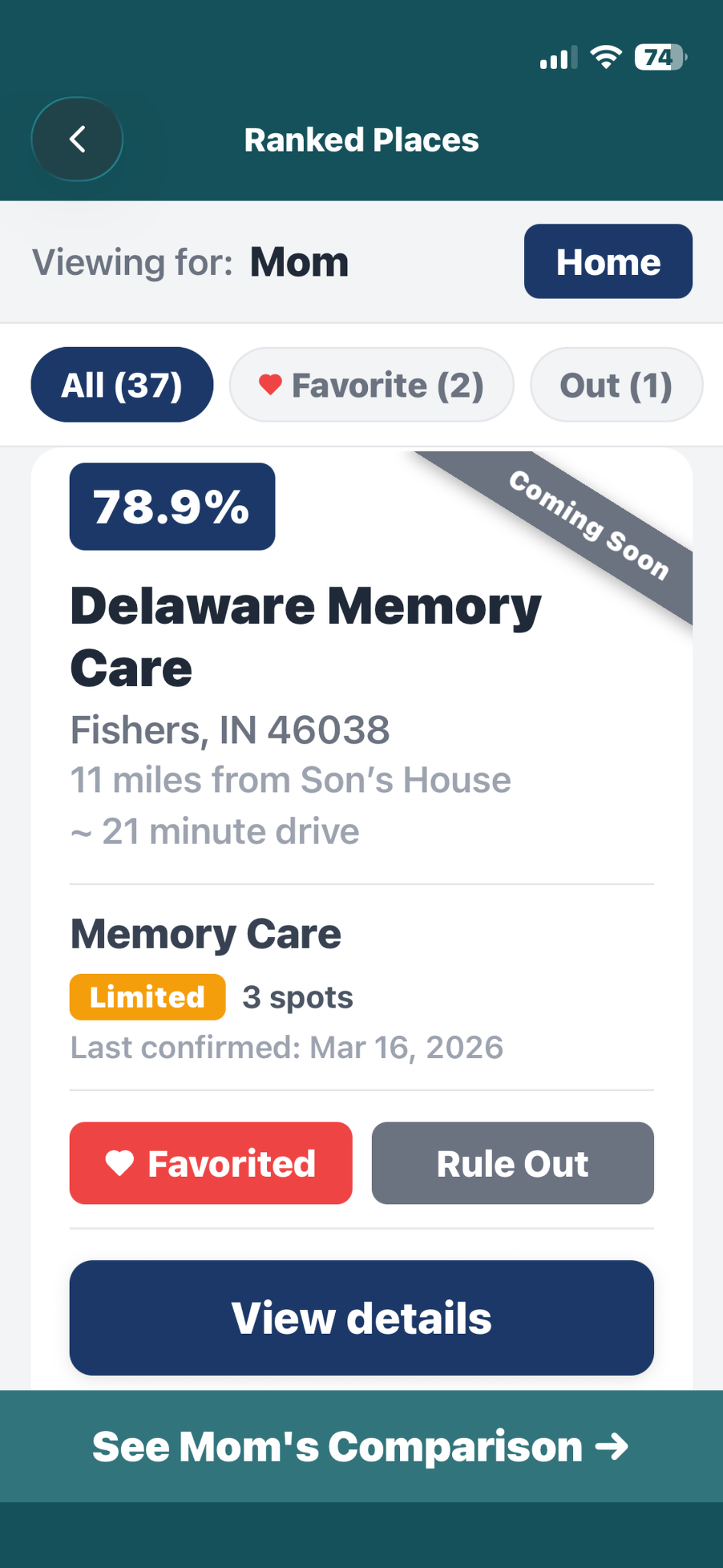Tap the battery 74 indicator
This screenshot has width=723, height=1568.
pyautogui.click(x=660, y=58)
